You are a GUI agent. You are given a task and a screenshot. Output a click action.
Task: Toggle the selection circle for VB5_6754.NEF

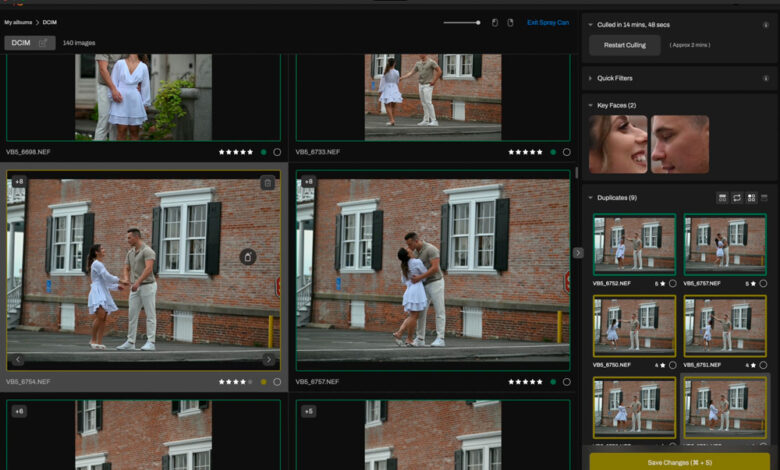pos(277,382)
